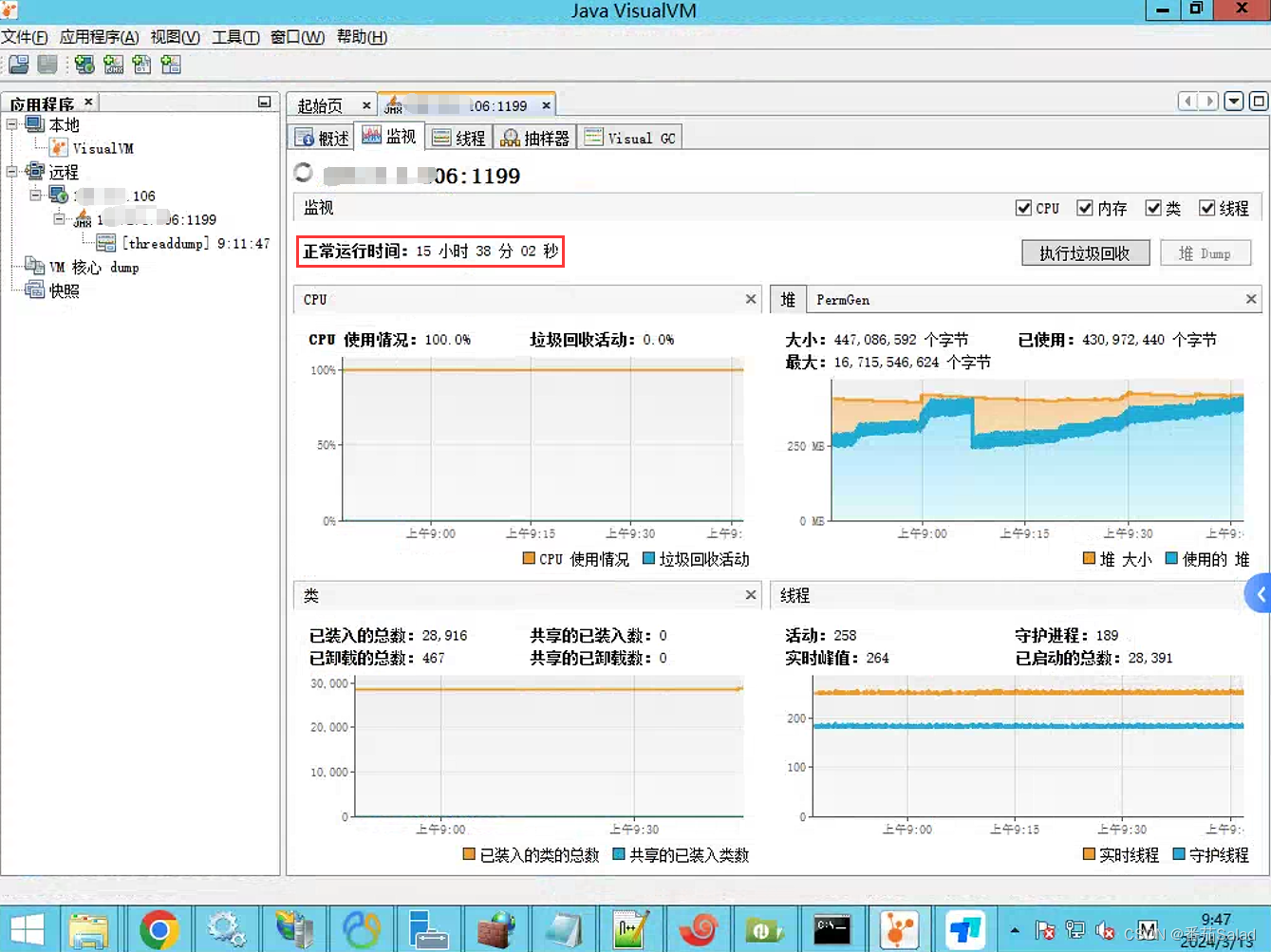This screenshot has height=952, width=1271.
Task: Open File Explorer from the taskbar
Action: coord(89,930)
